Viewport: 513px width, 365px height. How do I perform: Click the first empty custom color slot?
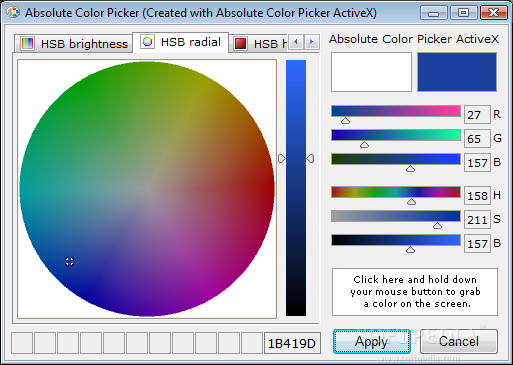(x=22, y=343)
